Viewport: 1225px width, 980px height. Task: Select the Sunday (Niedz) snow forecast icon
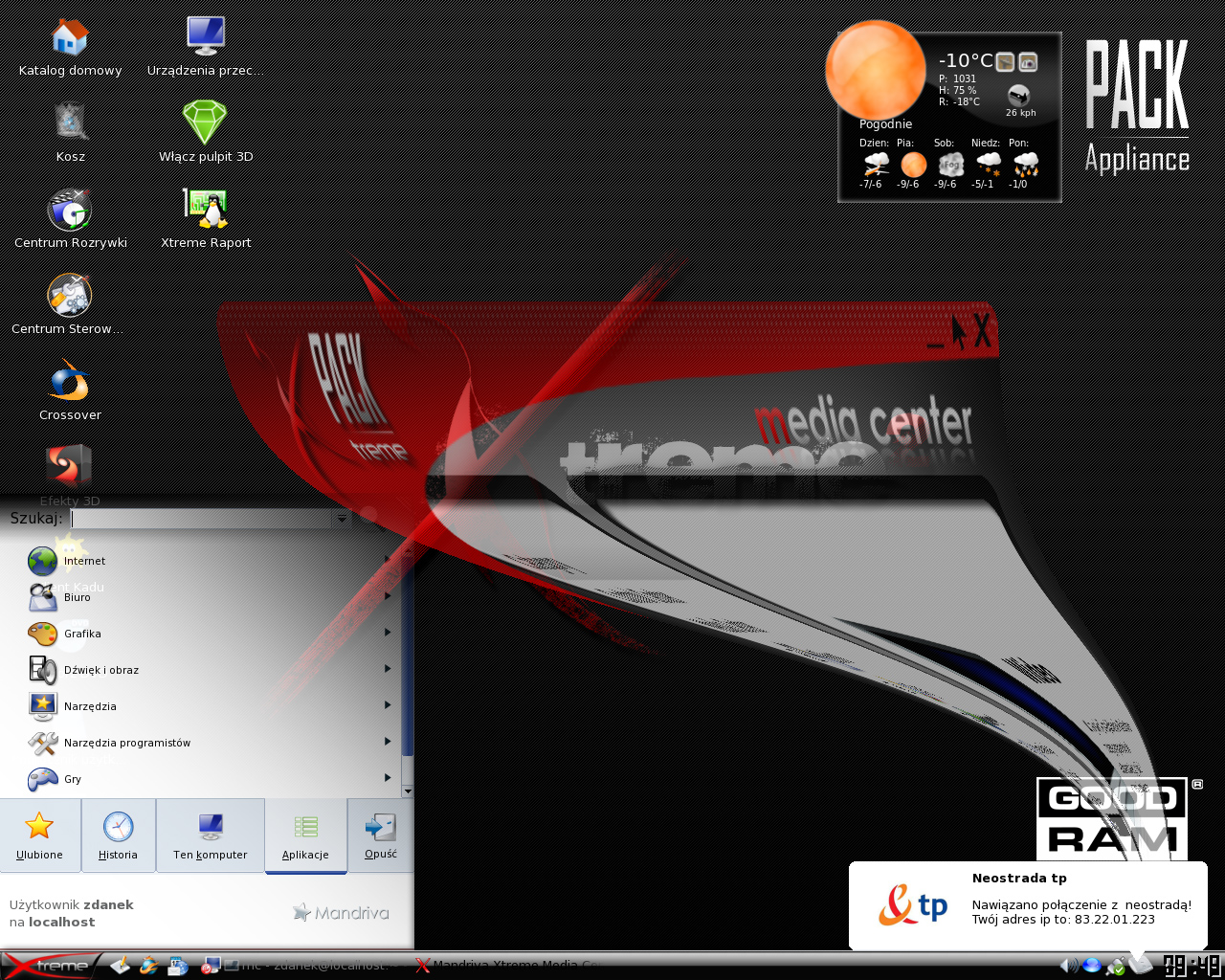point(989,165)
